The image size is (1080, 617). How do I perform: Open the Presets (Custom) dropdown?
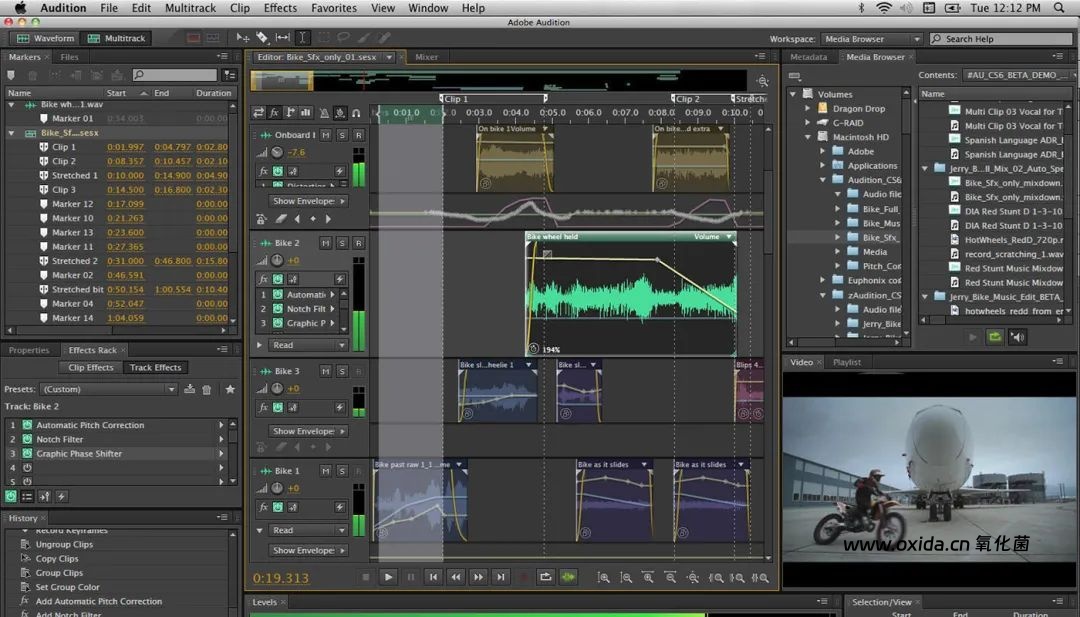point(108,389)
